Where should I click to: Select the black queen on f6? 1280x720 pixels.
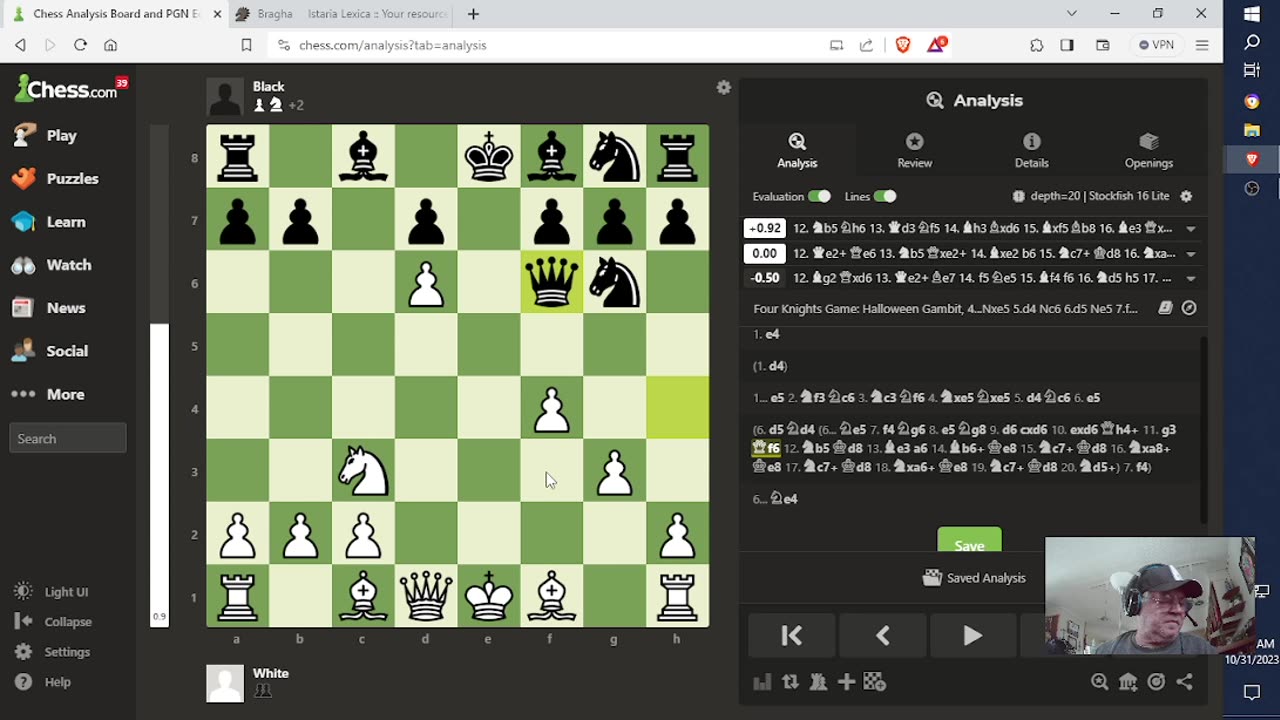pyautogui.click(x=552, y=283)
